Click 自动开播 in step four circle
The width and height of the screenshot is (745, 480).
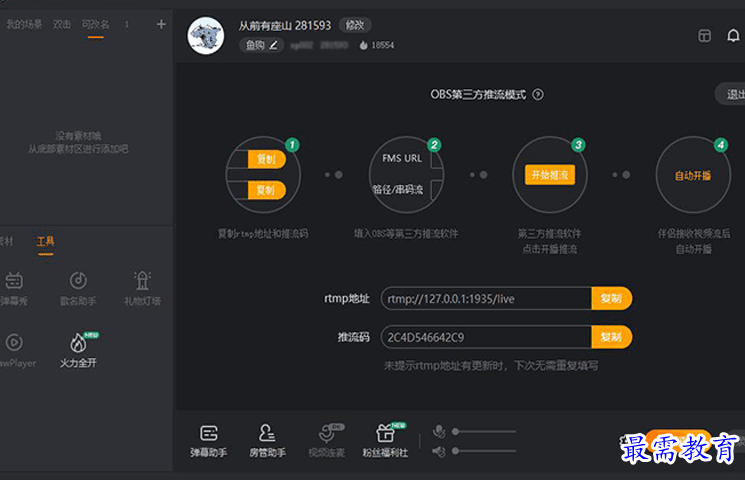tap(693, 176)
